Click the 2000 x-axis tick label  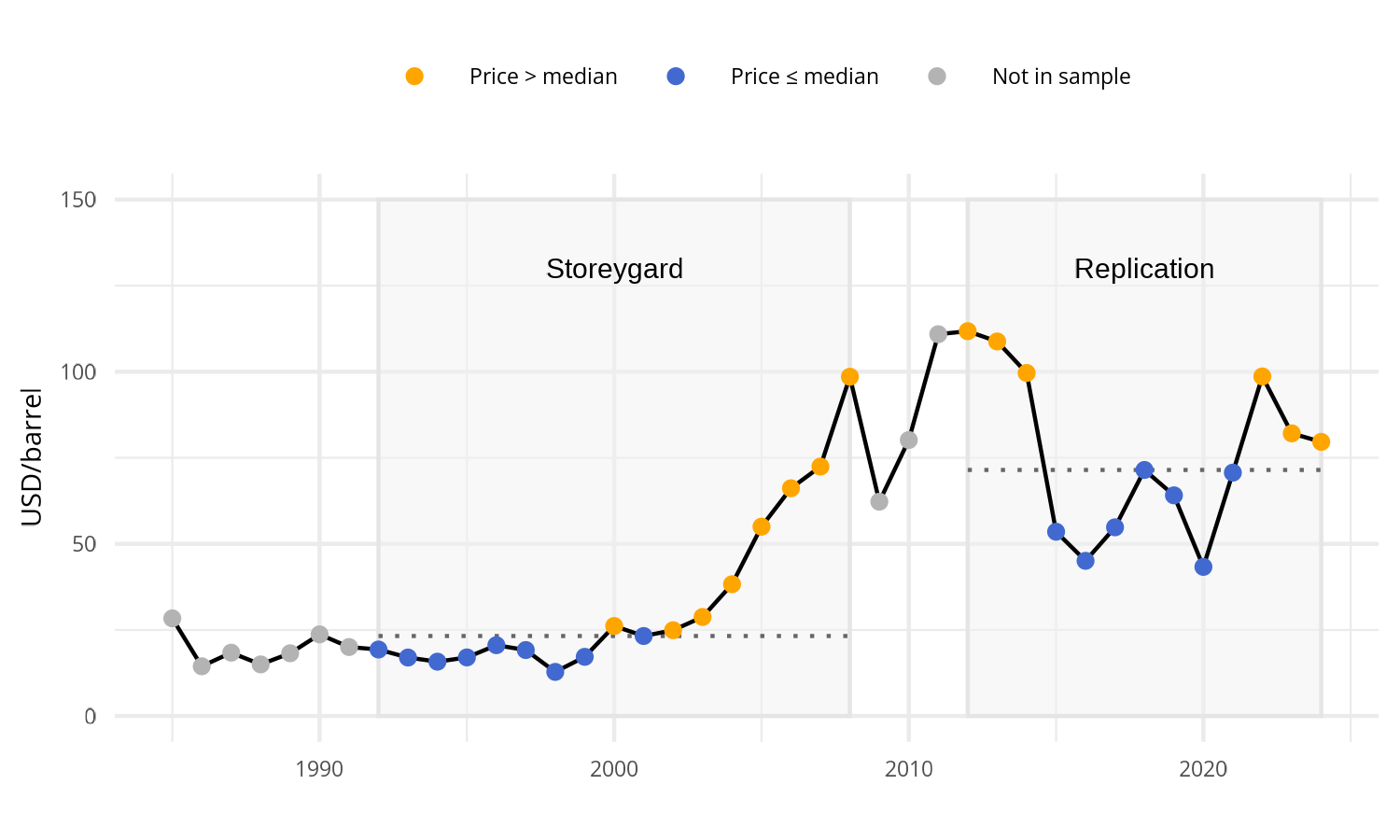pyautogui.click(x=614, y=770)
